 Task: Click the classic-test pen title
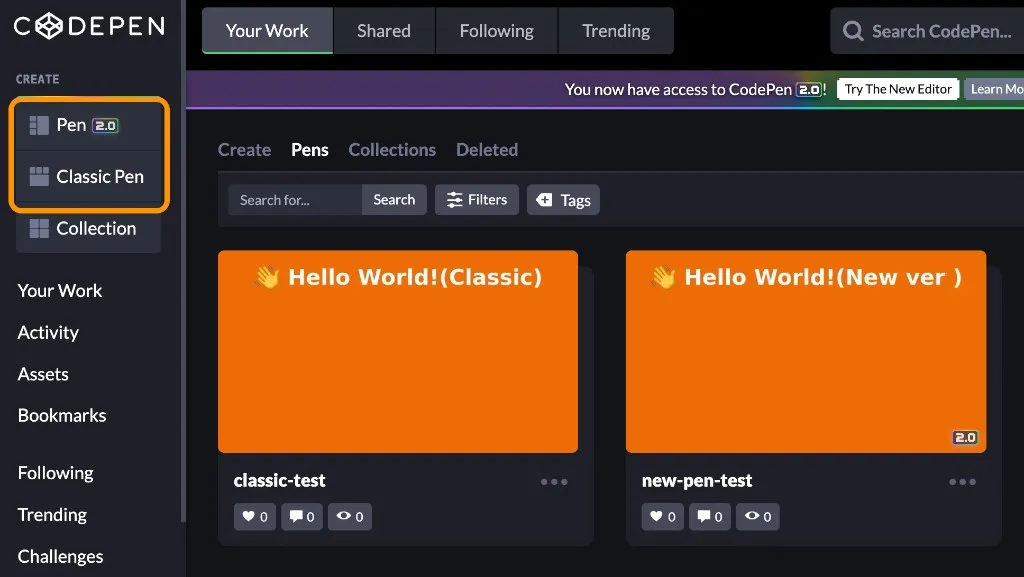coord(280,480)
